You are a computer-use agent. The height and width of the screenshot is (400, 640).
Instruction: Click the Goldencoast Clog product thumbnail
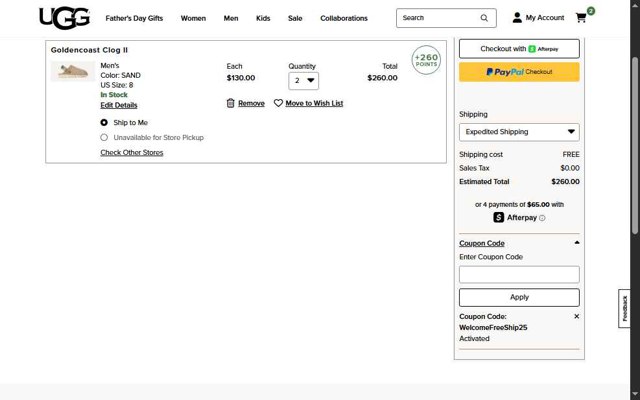tap(73, 71)
